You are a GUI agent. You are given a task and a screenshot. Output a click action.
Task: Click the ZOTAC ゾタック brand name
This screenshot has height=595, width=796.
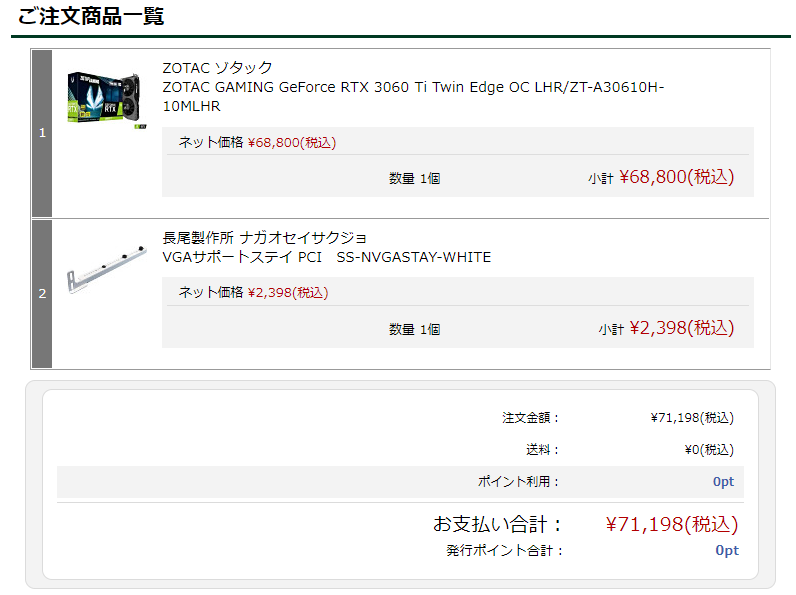pyautogui.click(x=217, y=68)
